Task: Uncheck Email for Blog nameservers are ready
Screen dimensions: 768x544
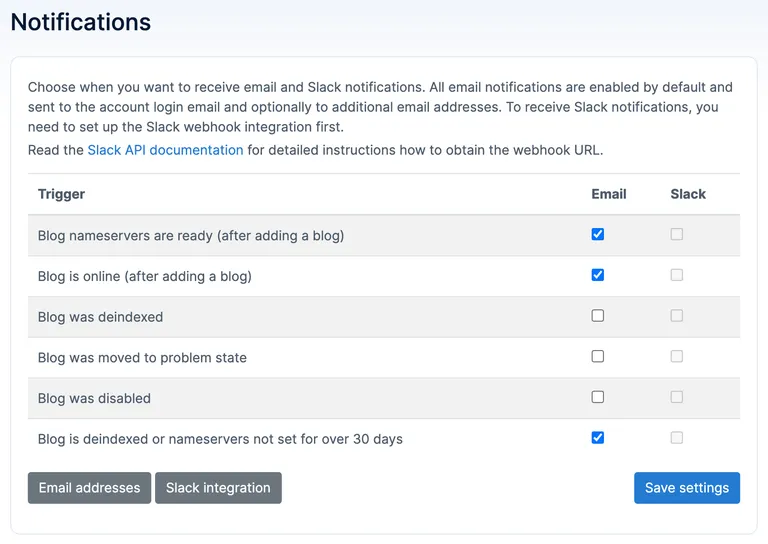Action: point(598,234)
